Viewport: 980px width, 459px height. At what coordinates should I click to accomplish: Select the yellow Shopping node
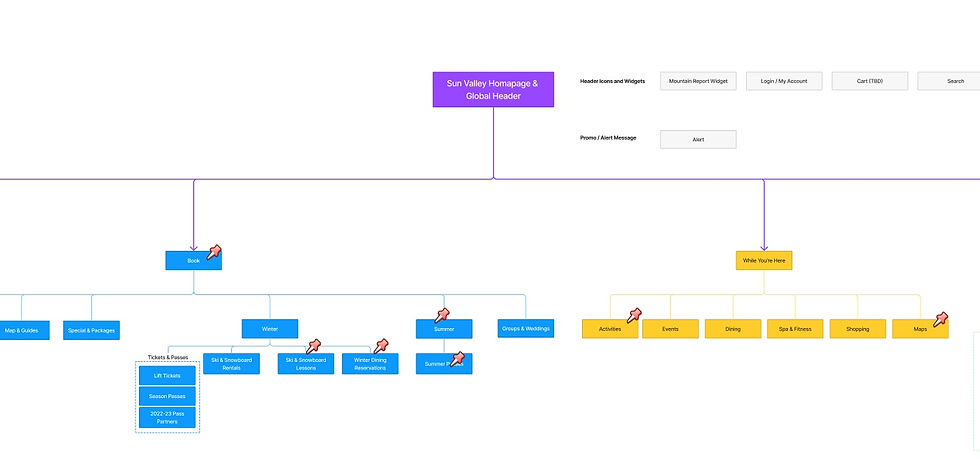(x=858, y=329)
